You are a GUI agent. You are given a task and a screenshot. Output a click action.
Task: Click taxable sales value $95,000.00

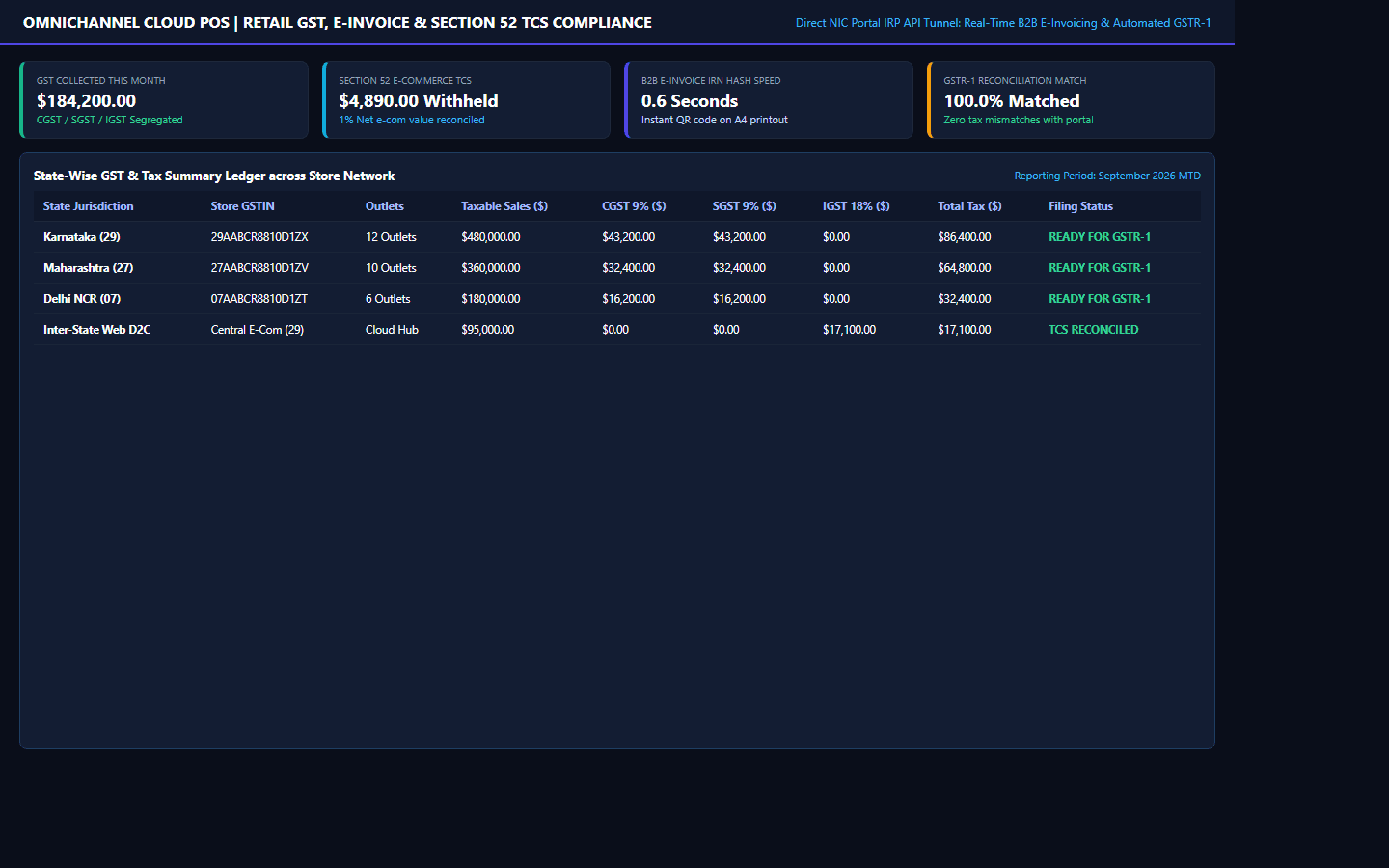(488, 330)
